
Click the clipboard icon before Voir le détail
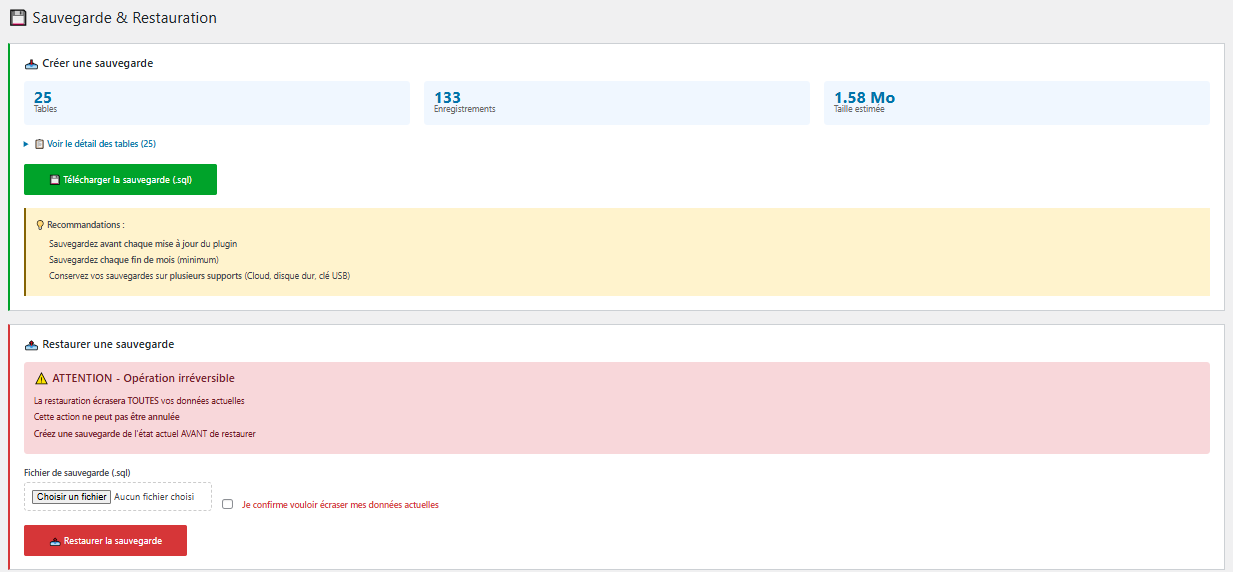point(40,144)
